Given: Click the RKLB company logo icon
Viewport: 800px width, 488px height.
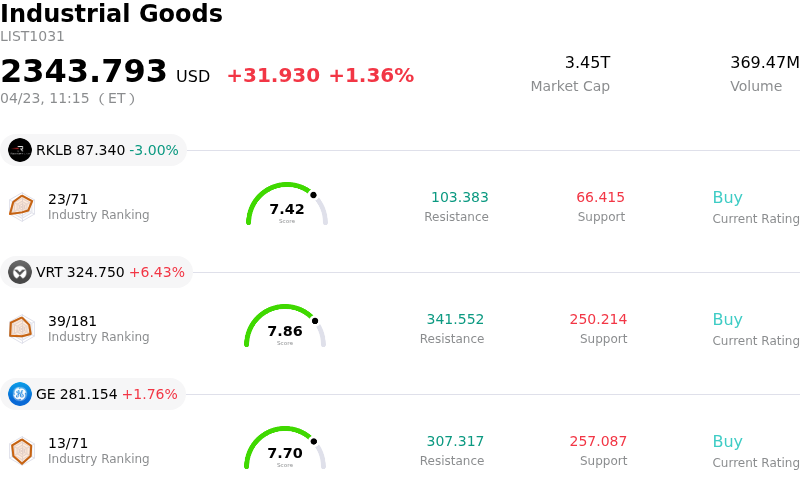Looking at the screenshot, I should [20, 150].
